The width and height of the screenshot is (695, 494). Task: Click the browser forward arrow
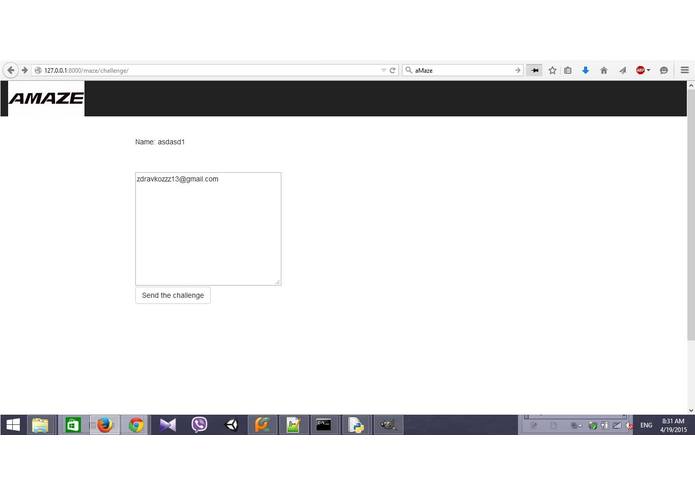(24, 70)
